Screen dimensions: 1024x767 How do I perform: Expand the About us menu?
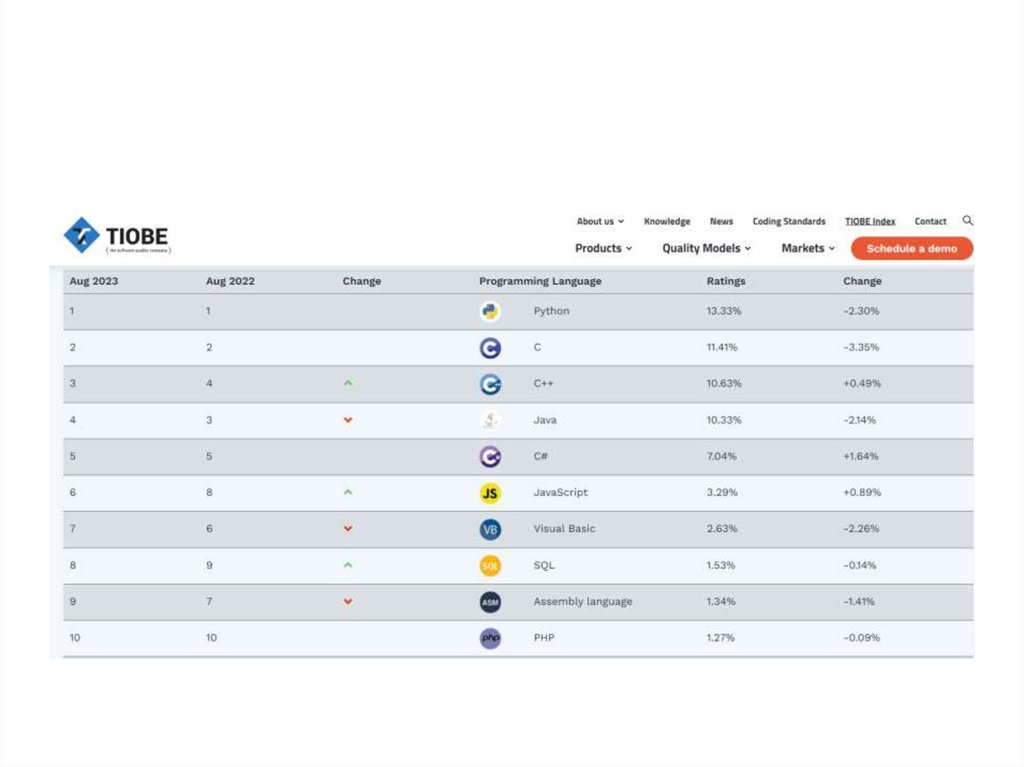[600, 221]
